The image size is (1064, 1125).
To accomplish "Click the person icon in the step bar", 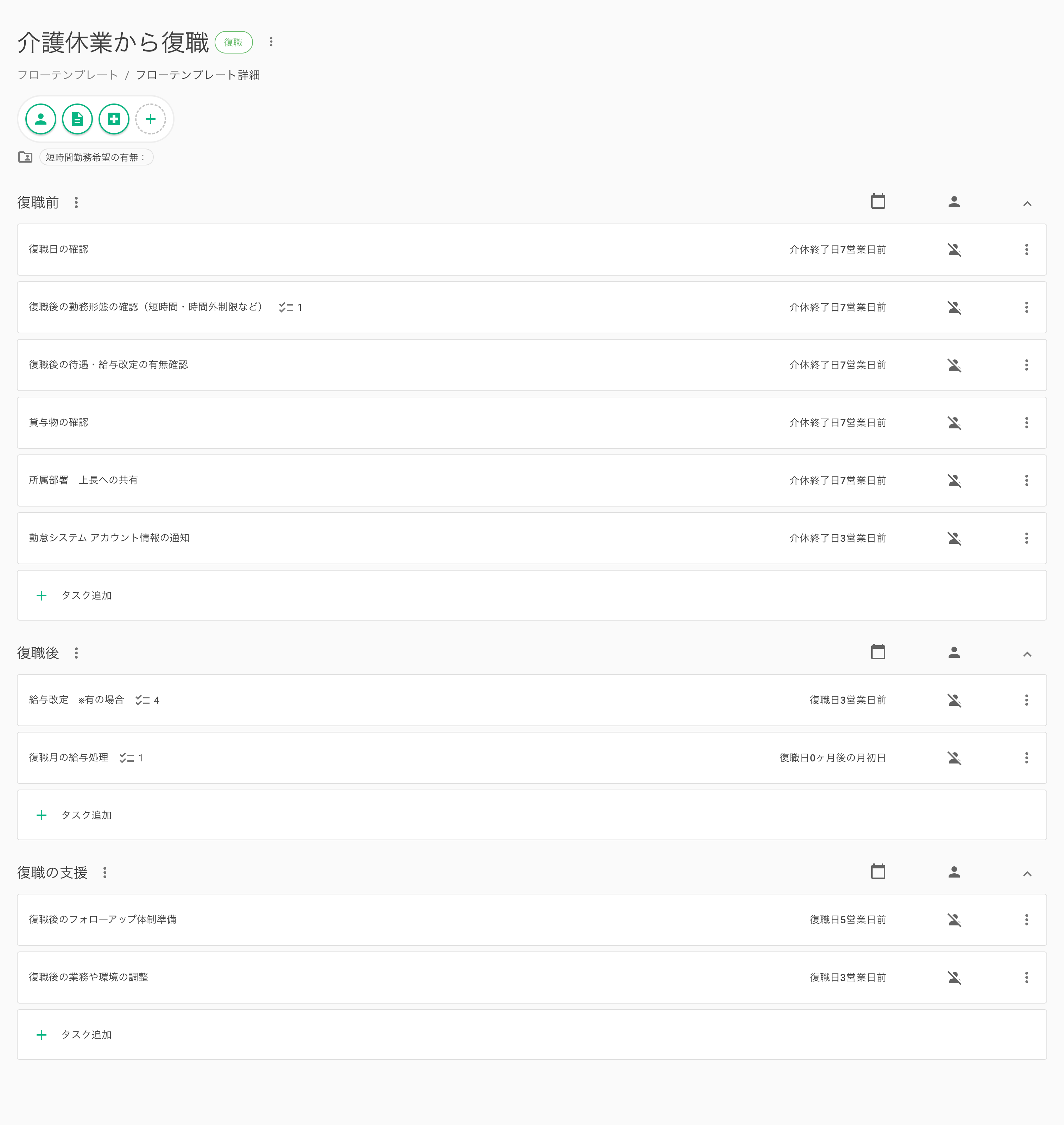I will 41,119.
